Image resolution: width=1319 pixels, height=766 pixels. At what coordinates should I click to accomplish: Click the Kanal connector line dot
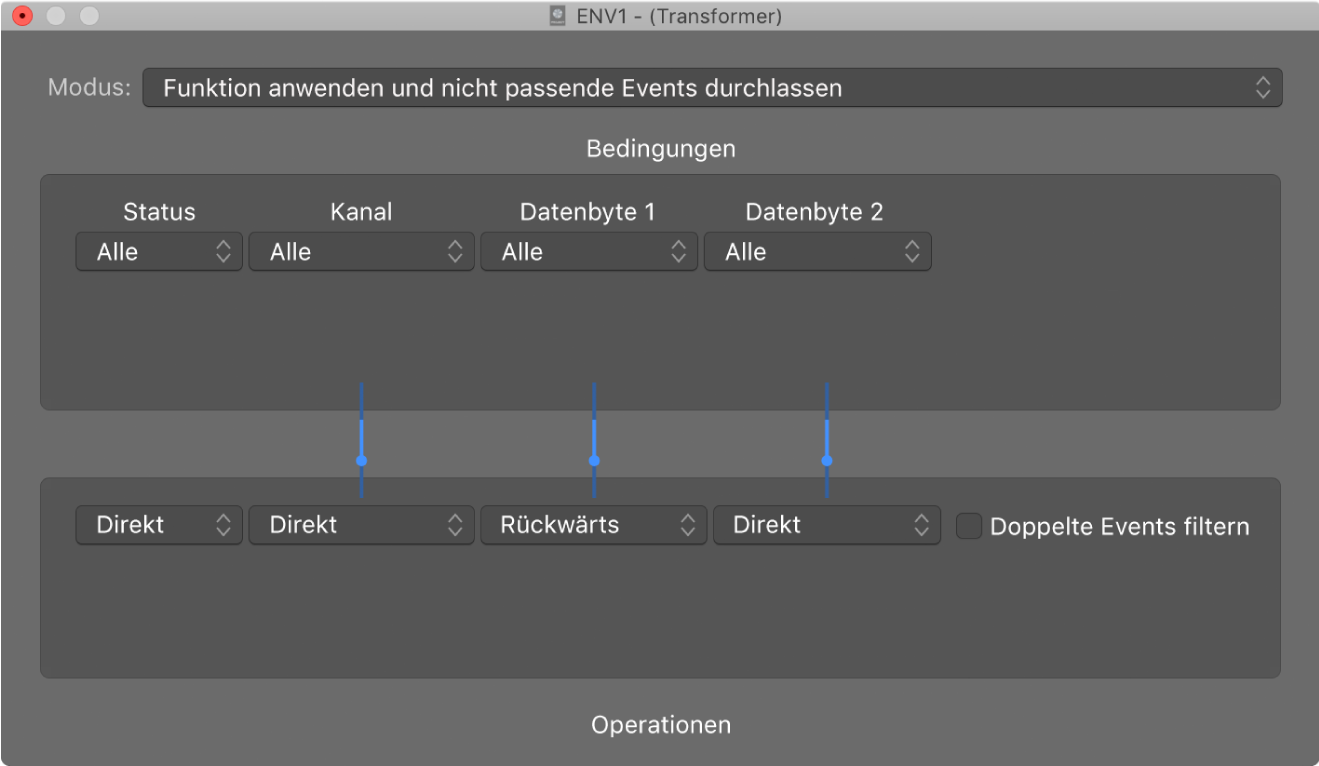click(x=361, y=461)
